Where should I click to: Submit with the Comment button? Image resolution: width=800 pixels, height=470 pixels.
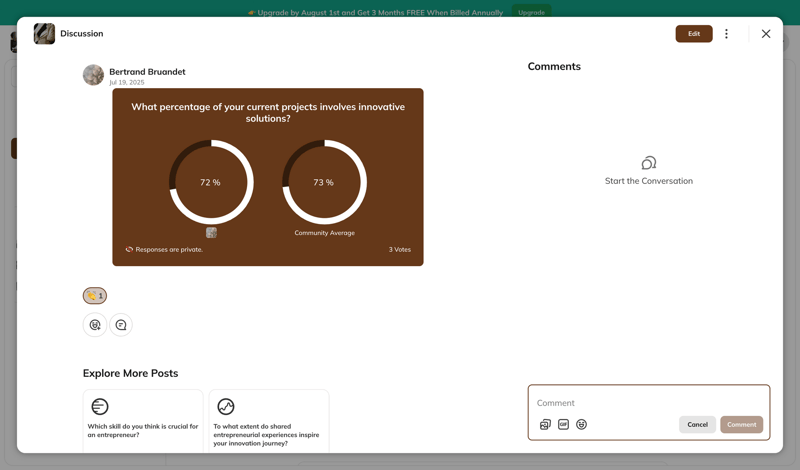click(x=742, y=425)
